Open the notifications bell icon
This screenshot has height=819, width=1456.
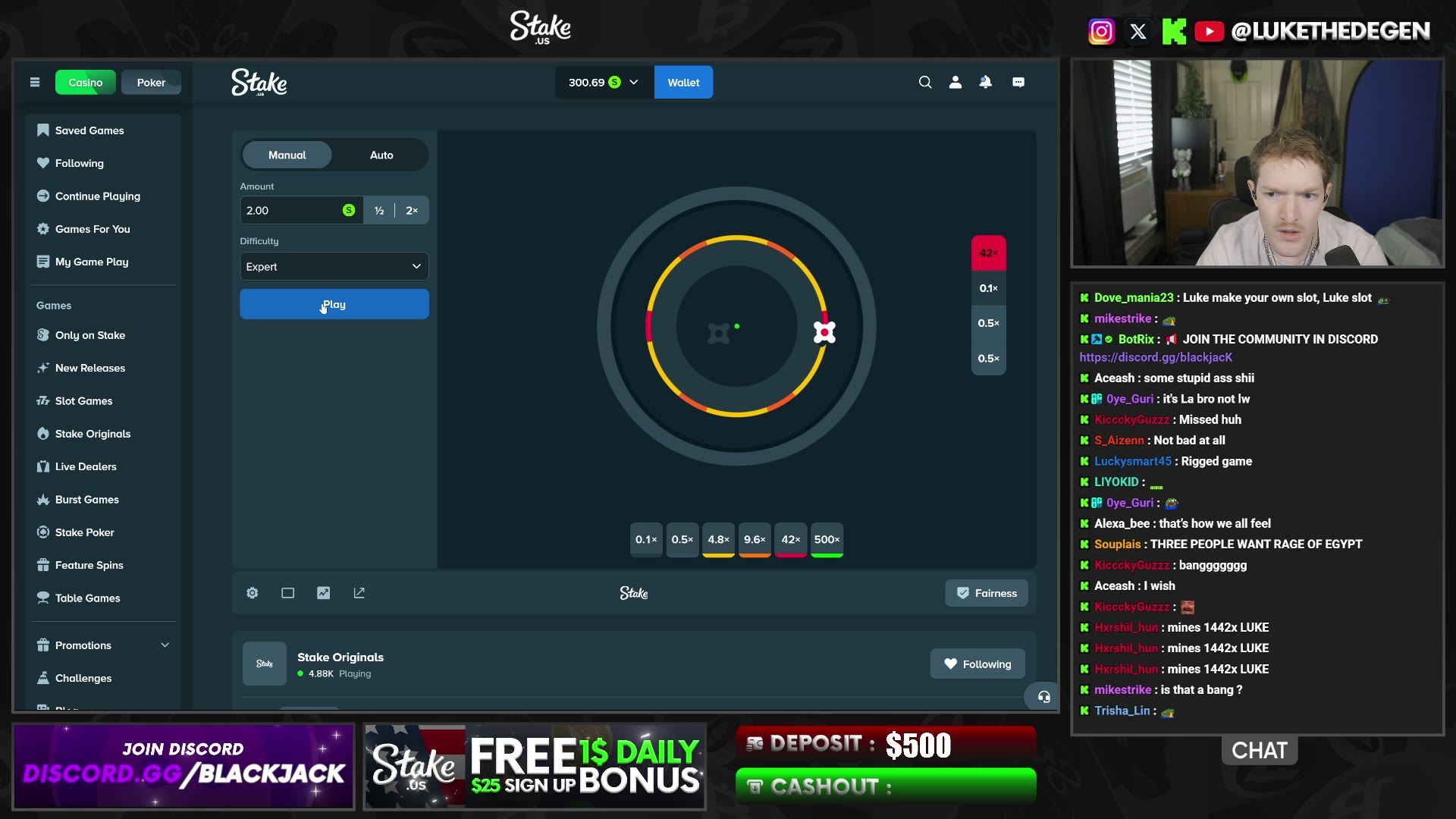[x=986, y=83]
